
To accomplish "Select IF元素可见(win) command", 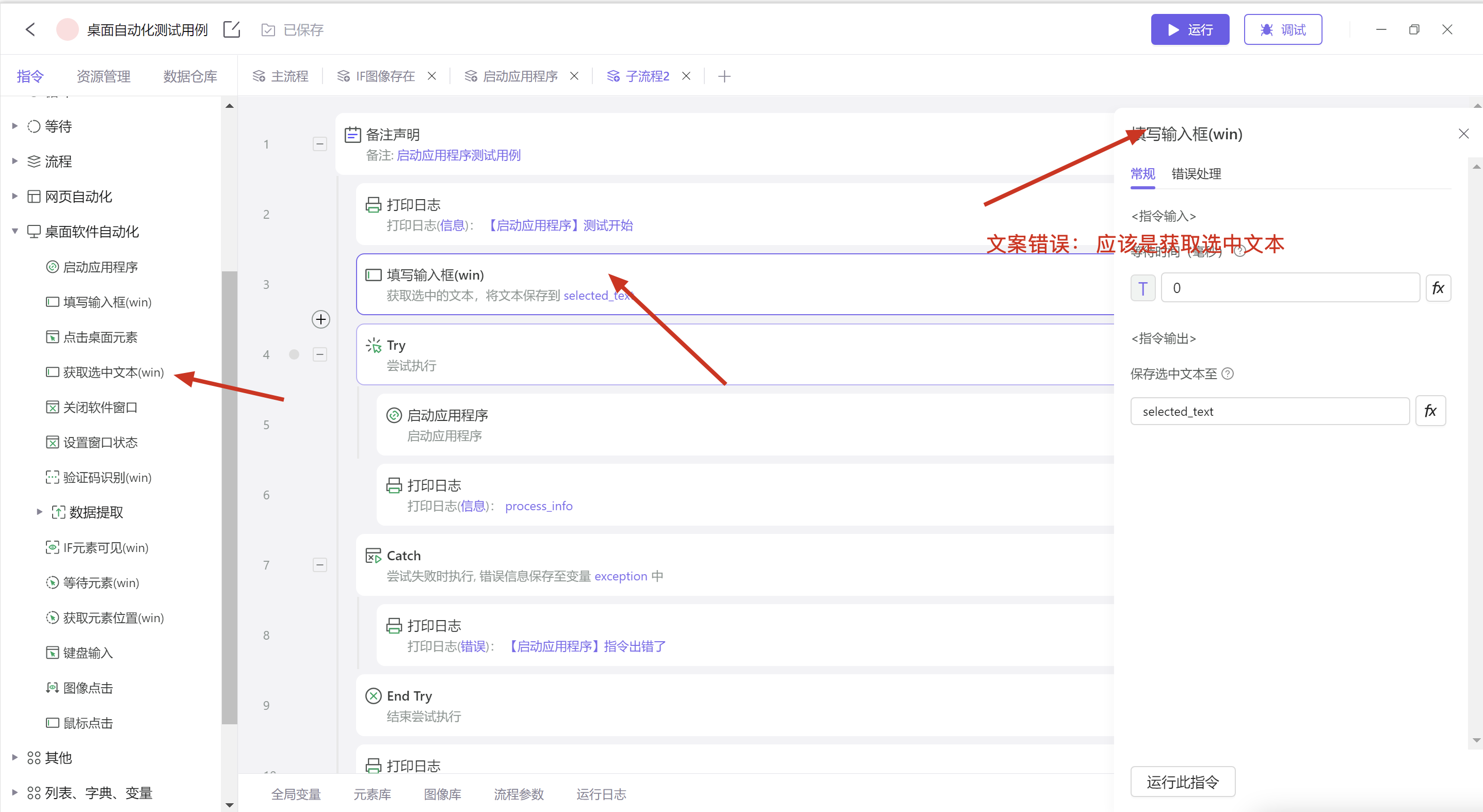I will tap(96, 547).
